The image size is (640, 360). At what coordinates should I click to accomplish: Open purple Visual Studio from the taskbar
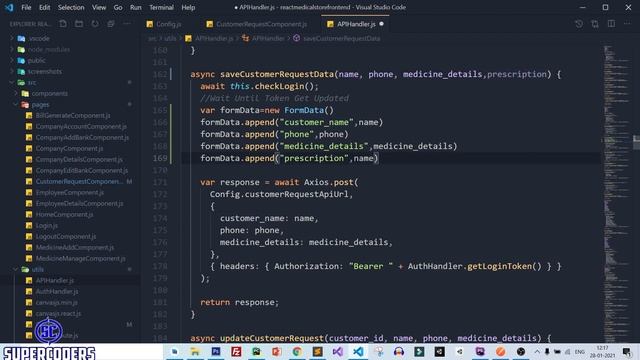pos(338,351)
